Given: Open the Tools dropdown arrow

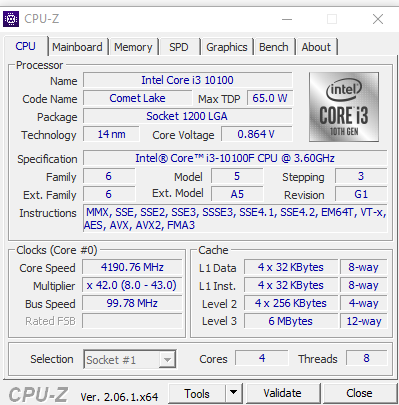Looking at the screenshot, I should [x=234, y=393].
